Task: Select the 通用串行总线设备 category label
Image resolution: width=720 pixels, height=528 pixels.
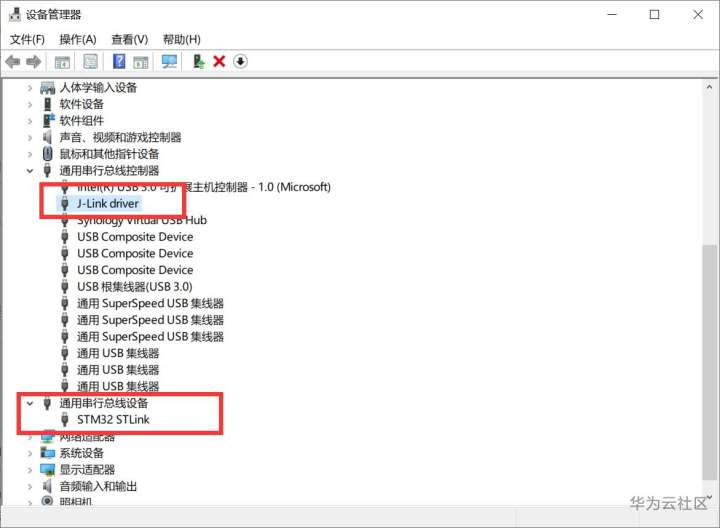Action: pyautogui.click(x=104, y=403)
